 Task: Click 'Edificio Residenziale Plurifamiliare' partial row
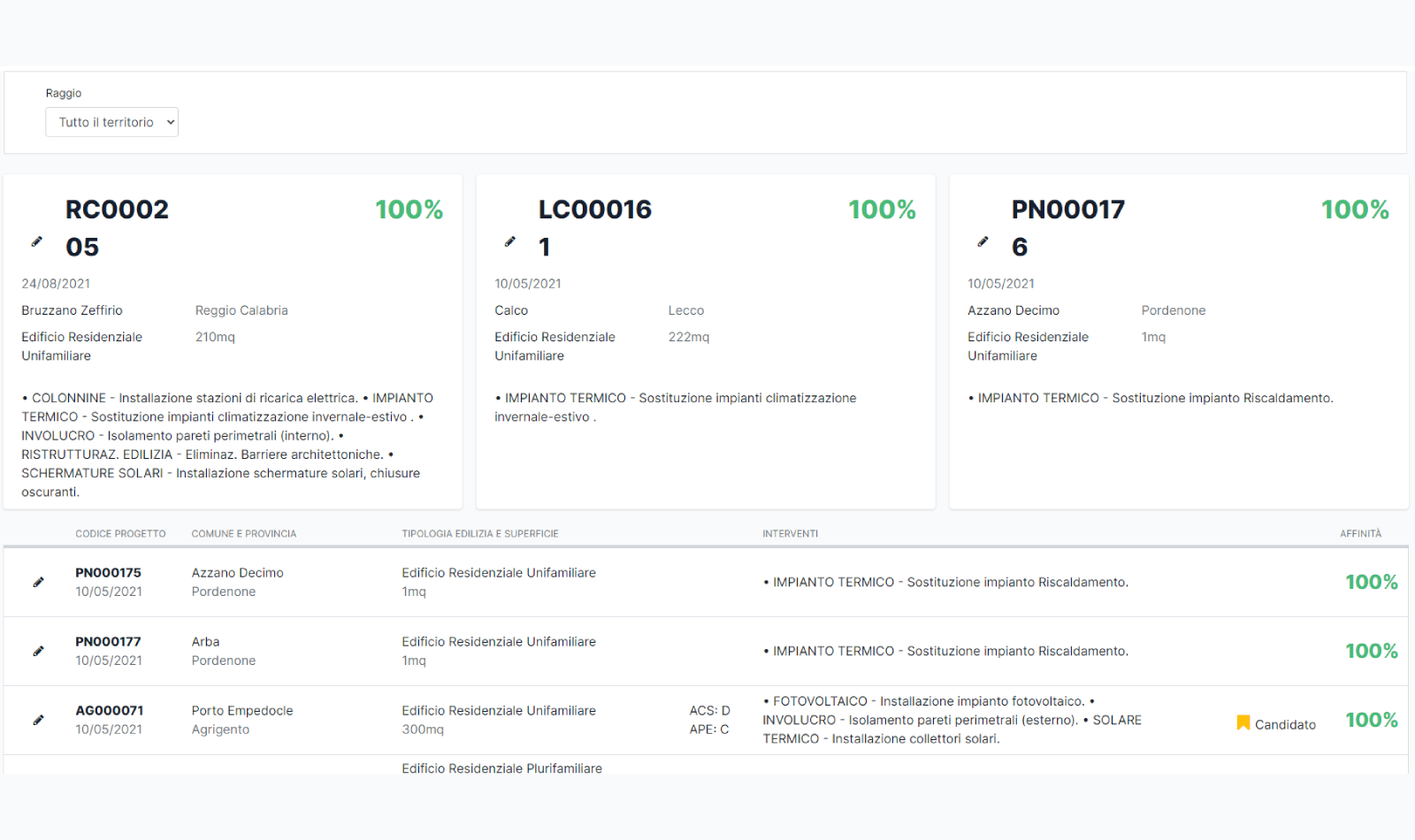[x=501, y=768]
